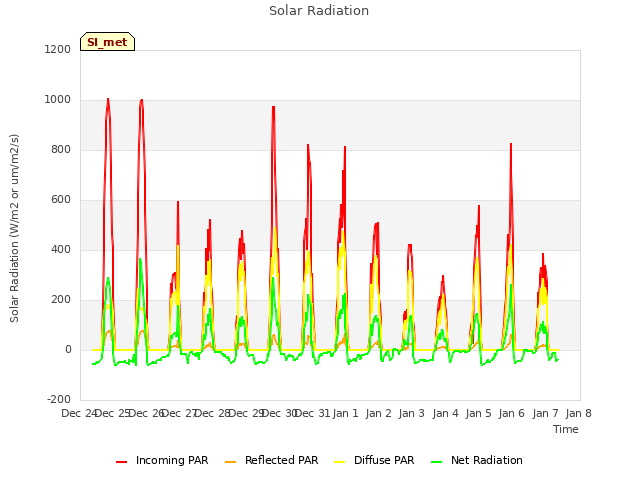Click the green Net Radiation legend swatch
Viewport: 640px width, 480px height.
coord(437,462)
